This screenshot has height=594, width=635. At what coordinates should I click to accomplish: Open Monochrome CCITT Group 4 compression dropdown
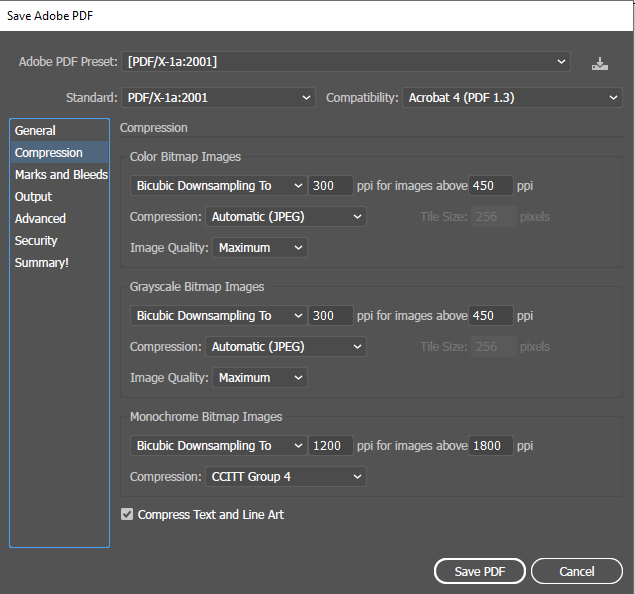286,477
